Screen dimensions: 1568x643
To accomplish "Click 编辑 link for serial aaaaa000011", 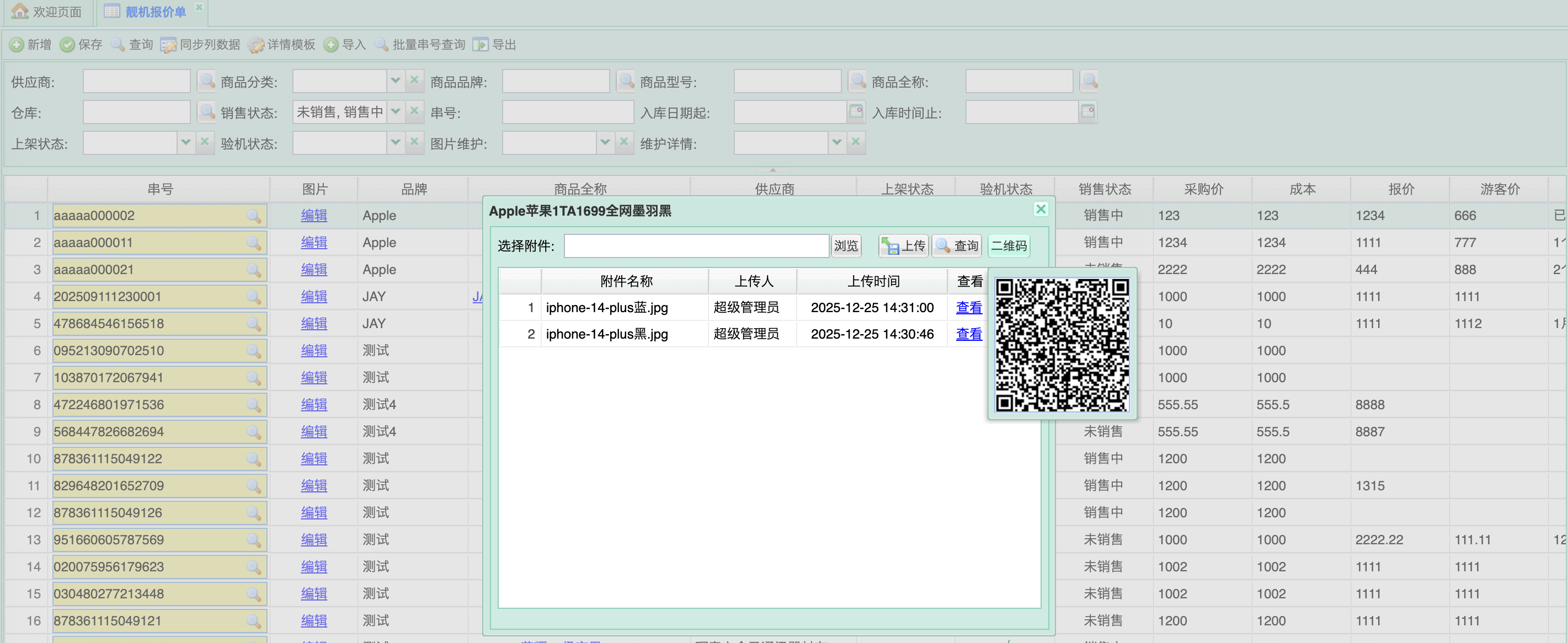I will pyautogui.click(x=314, y=243).
